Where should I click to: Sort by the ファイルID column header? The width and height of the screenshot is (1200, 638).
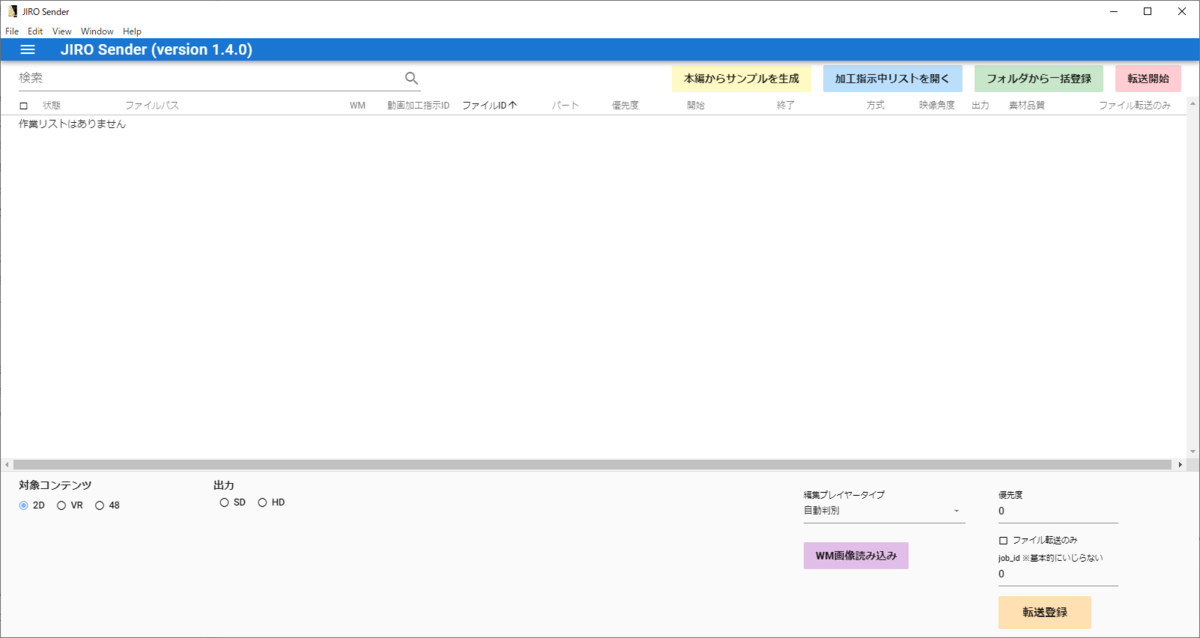pyautogui.click(x=488, y=105)
